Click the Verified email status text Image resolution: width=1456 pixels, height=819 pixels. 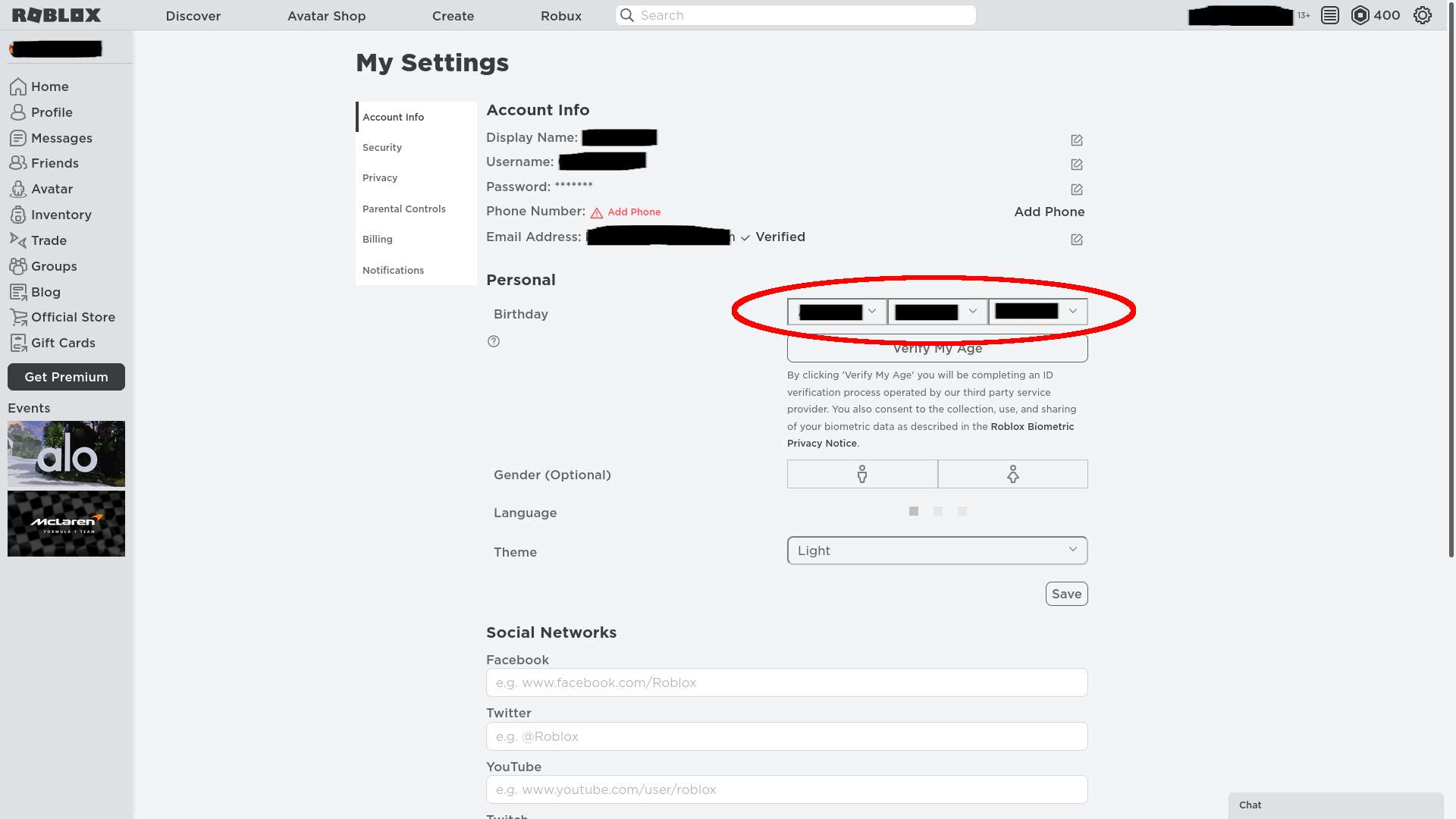[x=780, y=237]
